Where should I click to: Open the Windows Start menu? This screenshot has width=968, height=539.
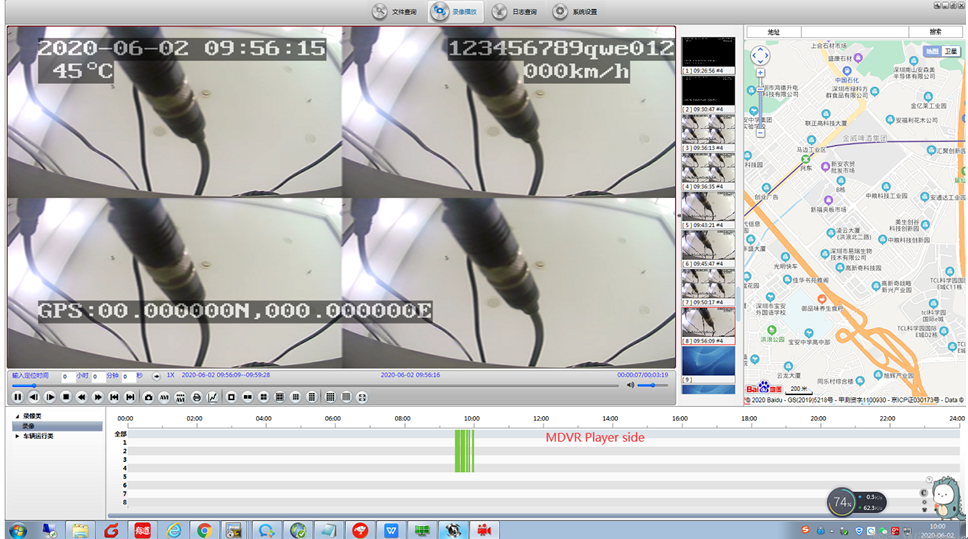(x=18, y=530)
